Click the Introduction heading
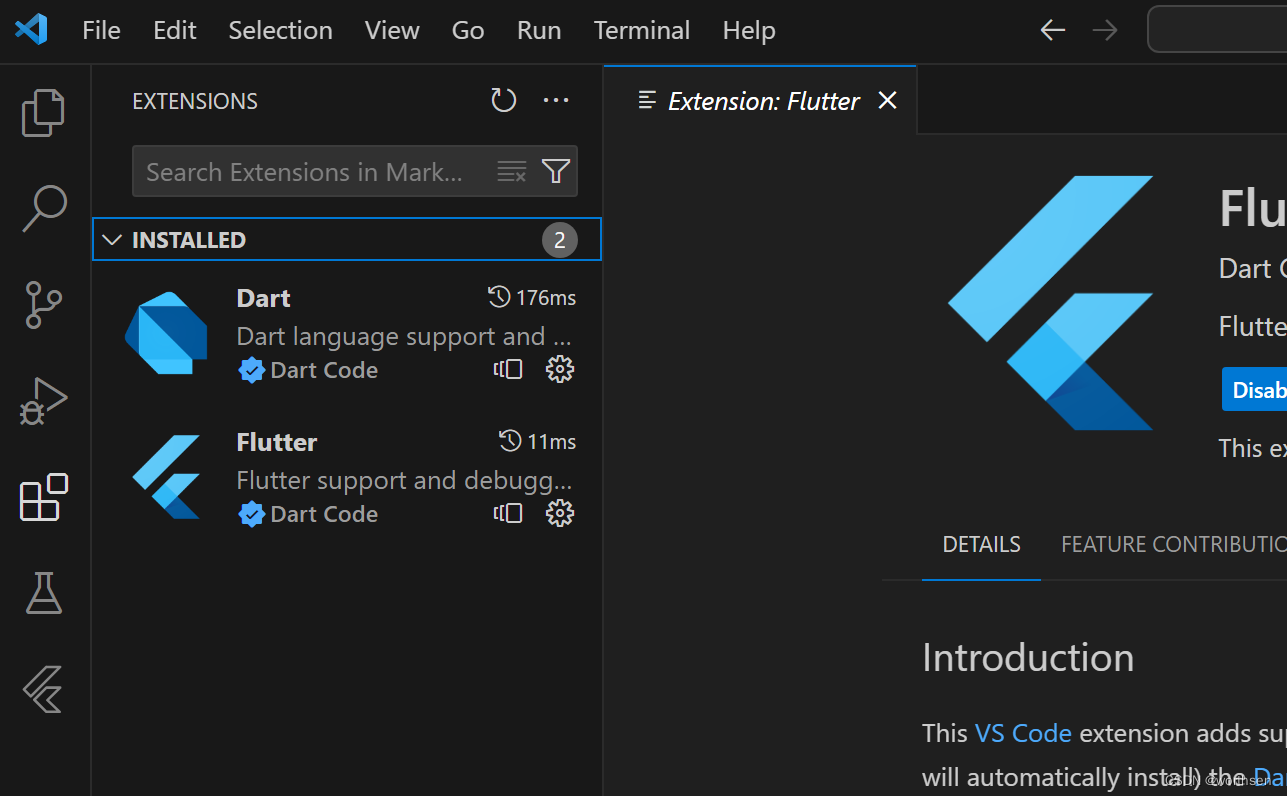Viewport: 1287px width, 796px height. [x=1028, y=658]
